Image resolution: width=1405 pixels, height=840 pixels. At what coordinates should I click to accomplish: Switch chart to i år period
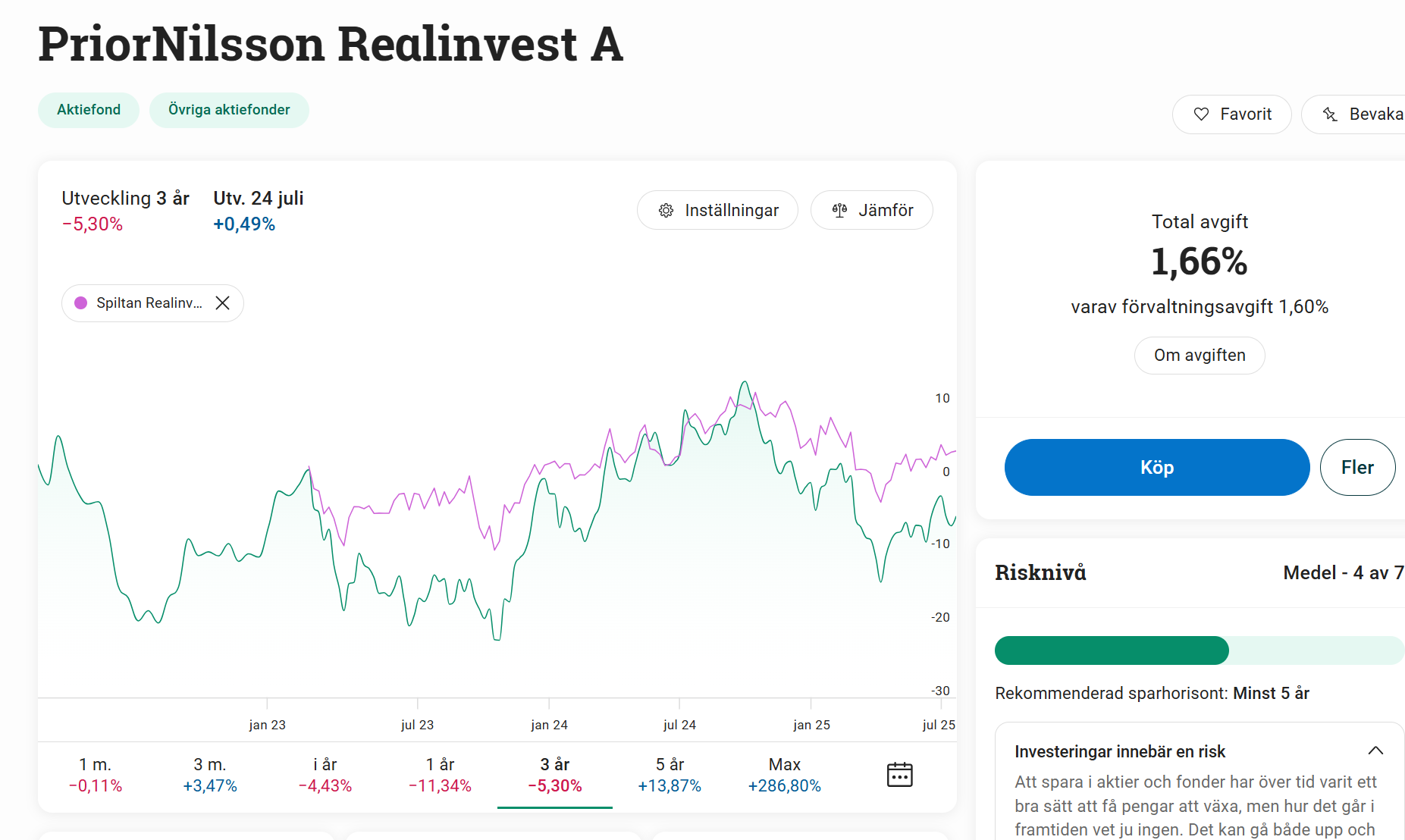pyautogui.click(x=325, y=775)
